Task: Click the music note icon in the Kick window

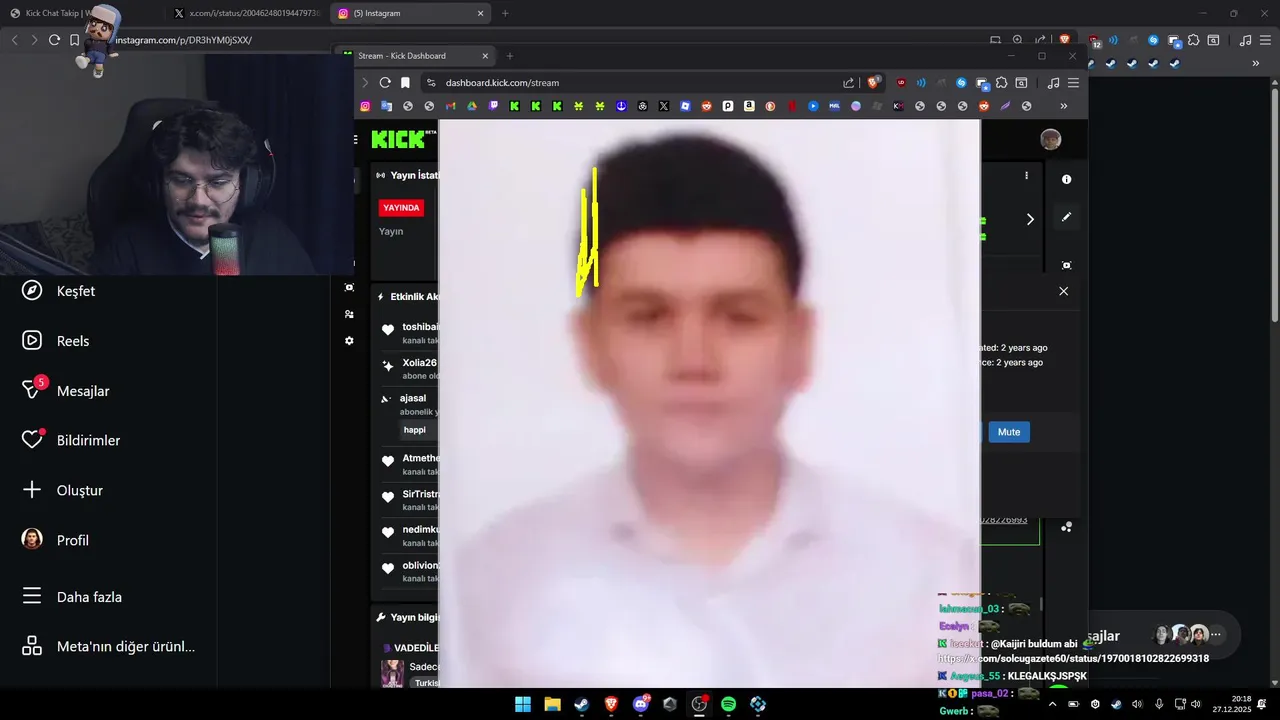Action: (1053, 83)
